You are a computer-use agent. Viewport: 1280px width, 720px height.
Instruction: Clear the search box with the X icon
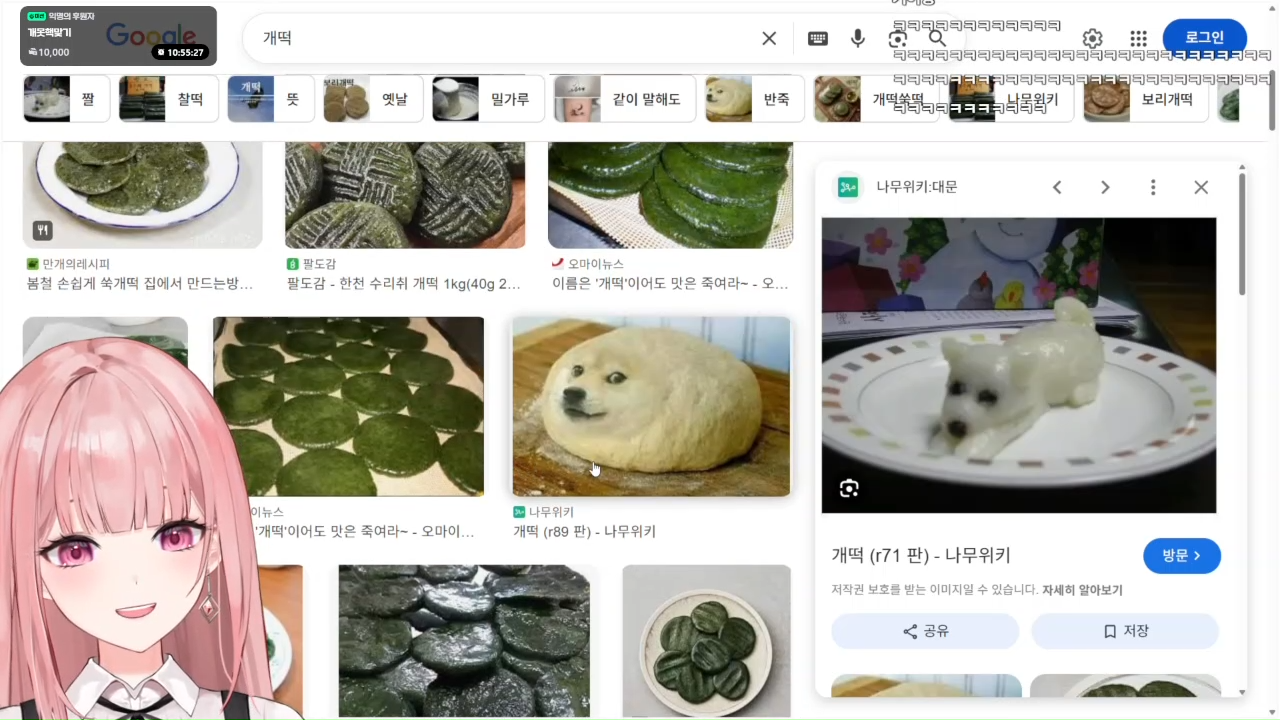[769, 38]
